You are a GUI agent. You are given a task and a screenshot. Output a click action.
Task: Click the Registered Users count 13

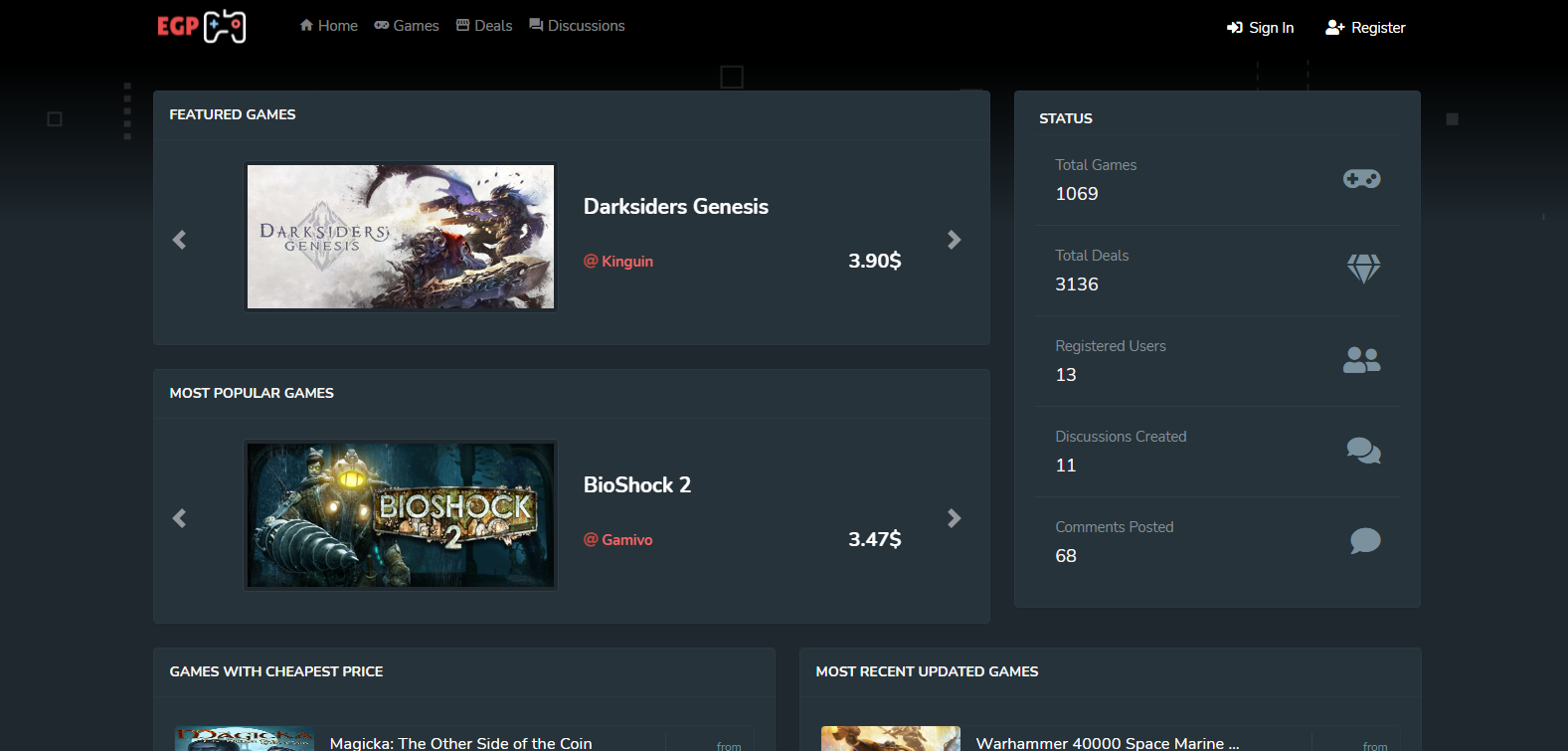pos(1066,375)
